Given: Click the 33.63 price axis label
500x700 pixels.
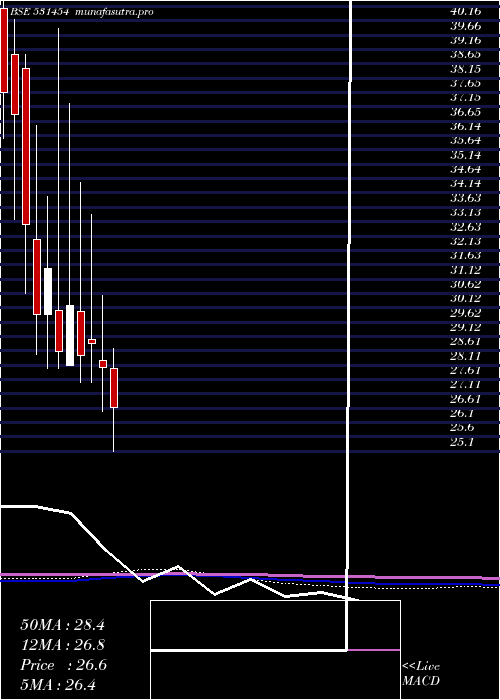Looking at the screenshot, I should 466,198.
